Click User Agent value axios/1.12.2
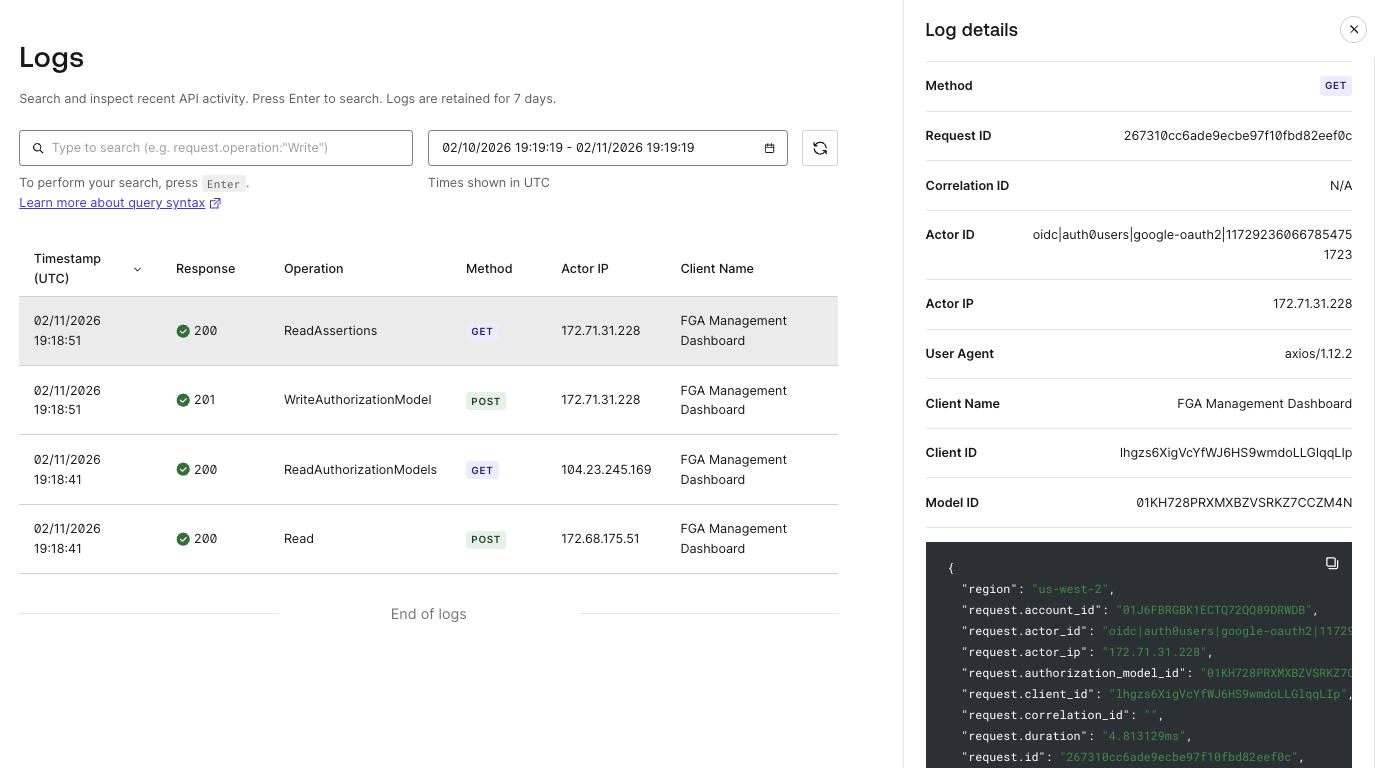This screenshot has height=768, width=1375. point(1318,354)
